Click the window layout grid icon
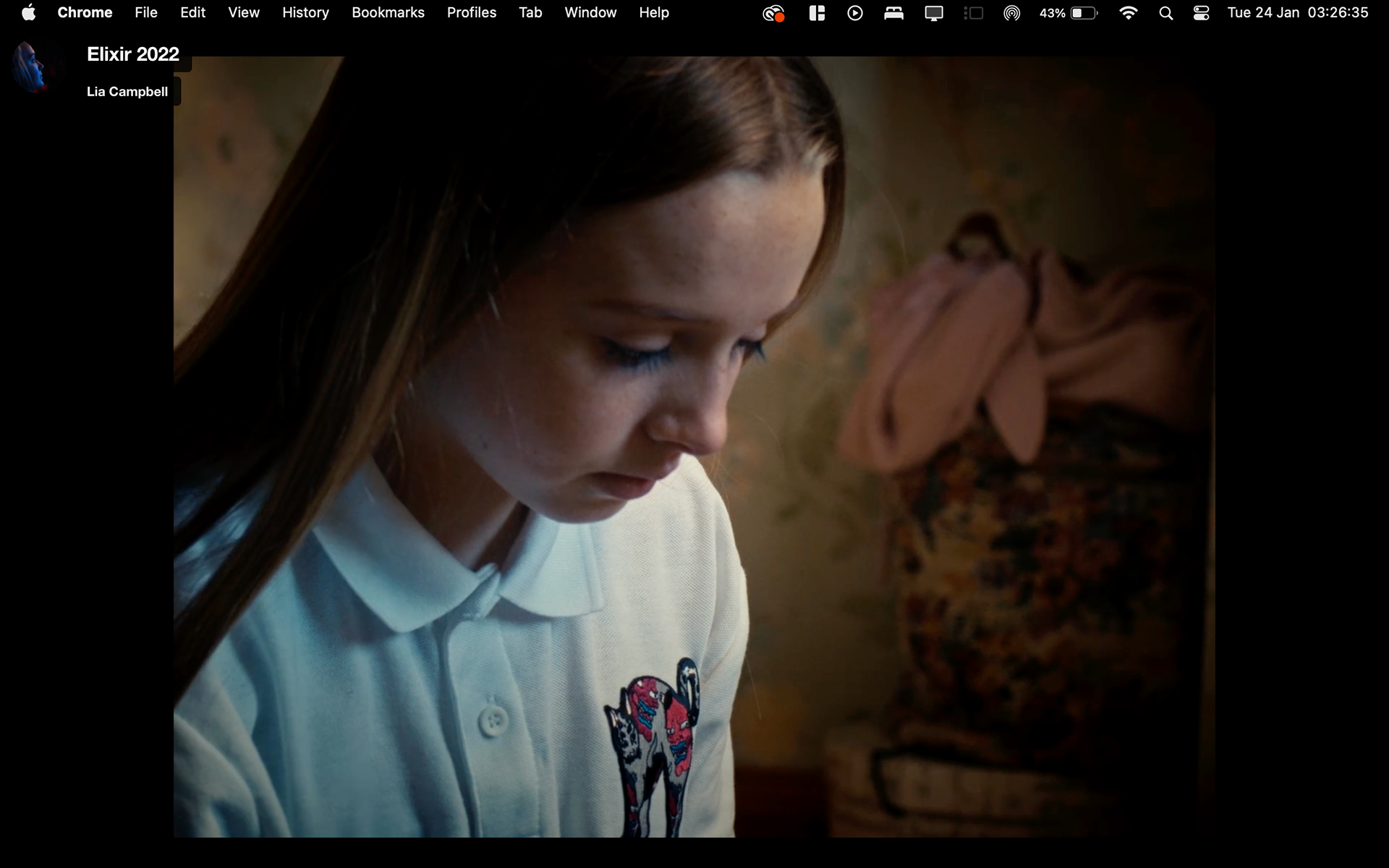The height and width of the screenshot is (868, 1389). 817,13
